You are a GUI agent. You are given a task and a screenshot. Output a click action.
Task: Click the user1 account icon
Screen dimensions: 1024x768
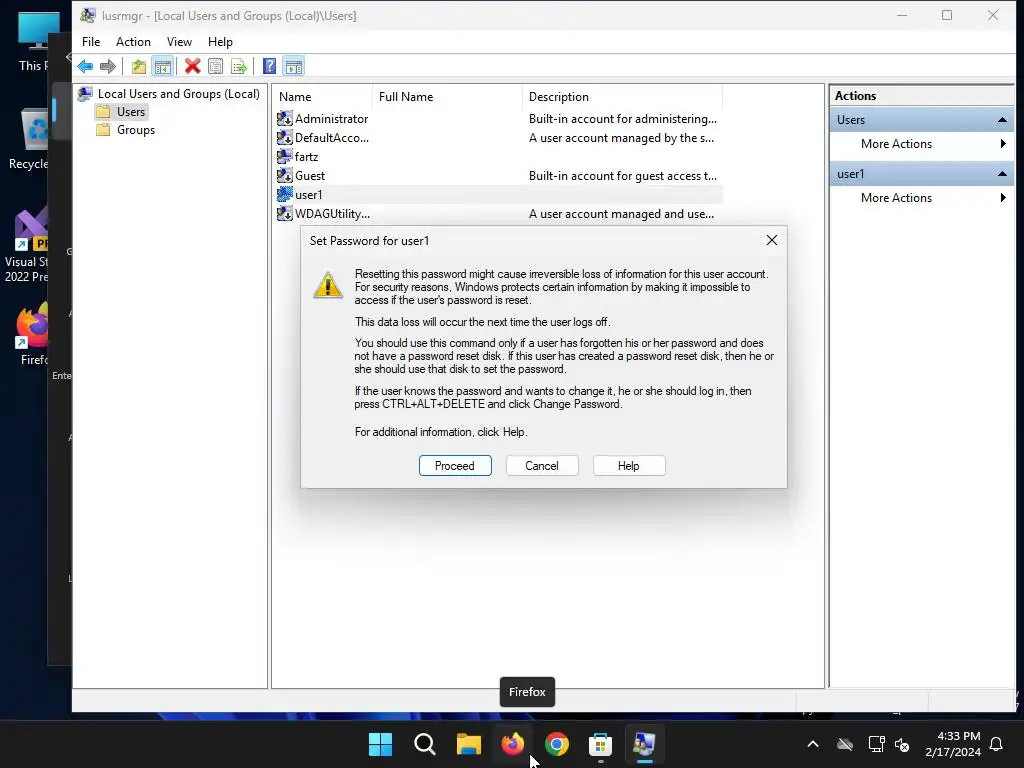coord(284,194)
